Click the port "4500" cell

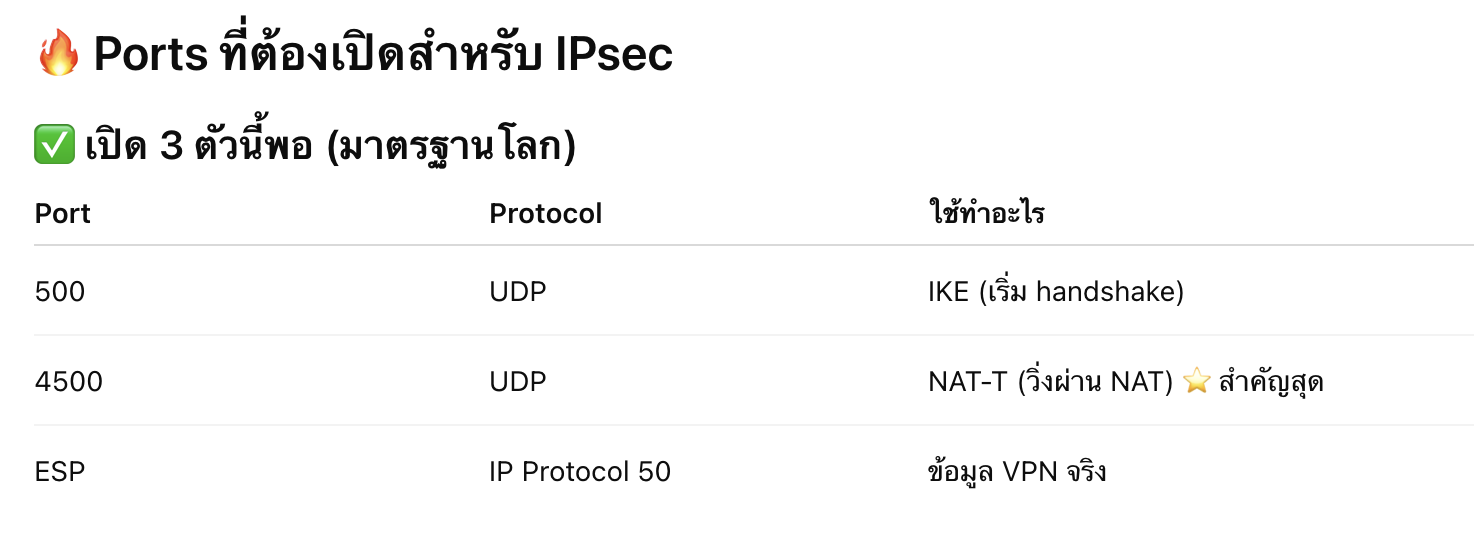(x=68, y=382)
